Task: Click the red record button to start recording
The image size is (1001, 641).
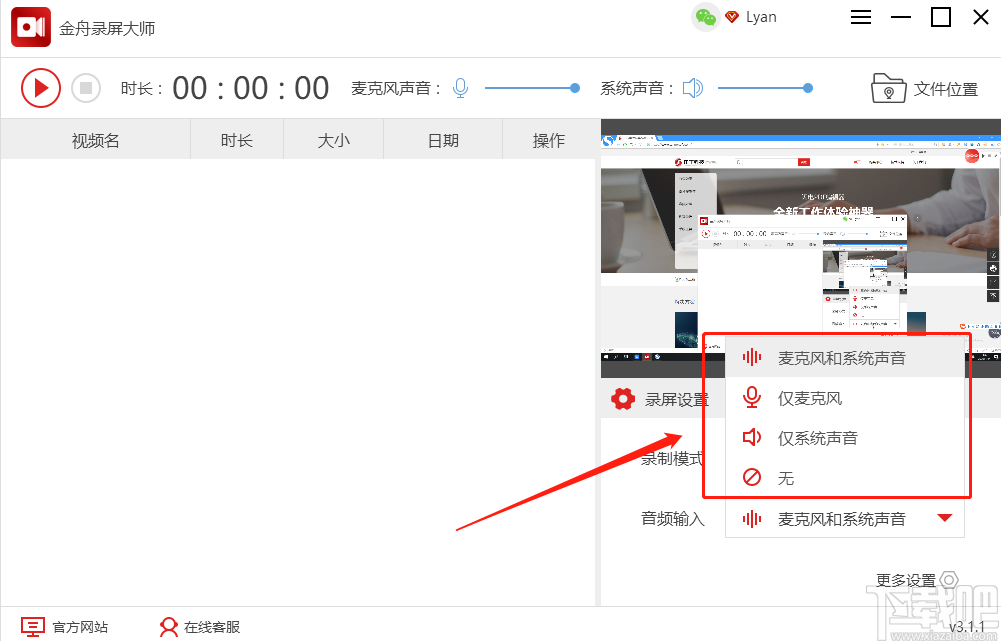Action: 41,88
